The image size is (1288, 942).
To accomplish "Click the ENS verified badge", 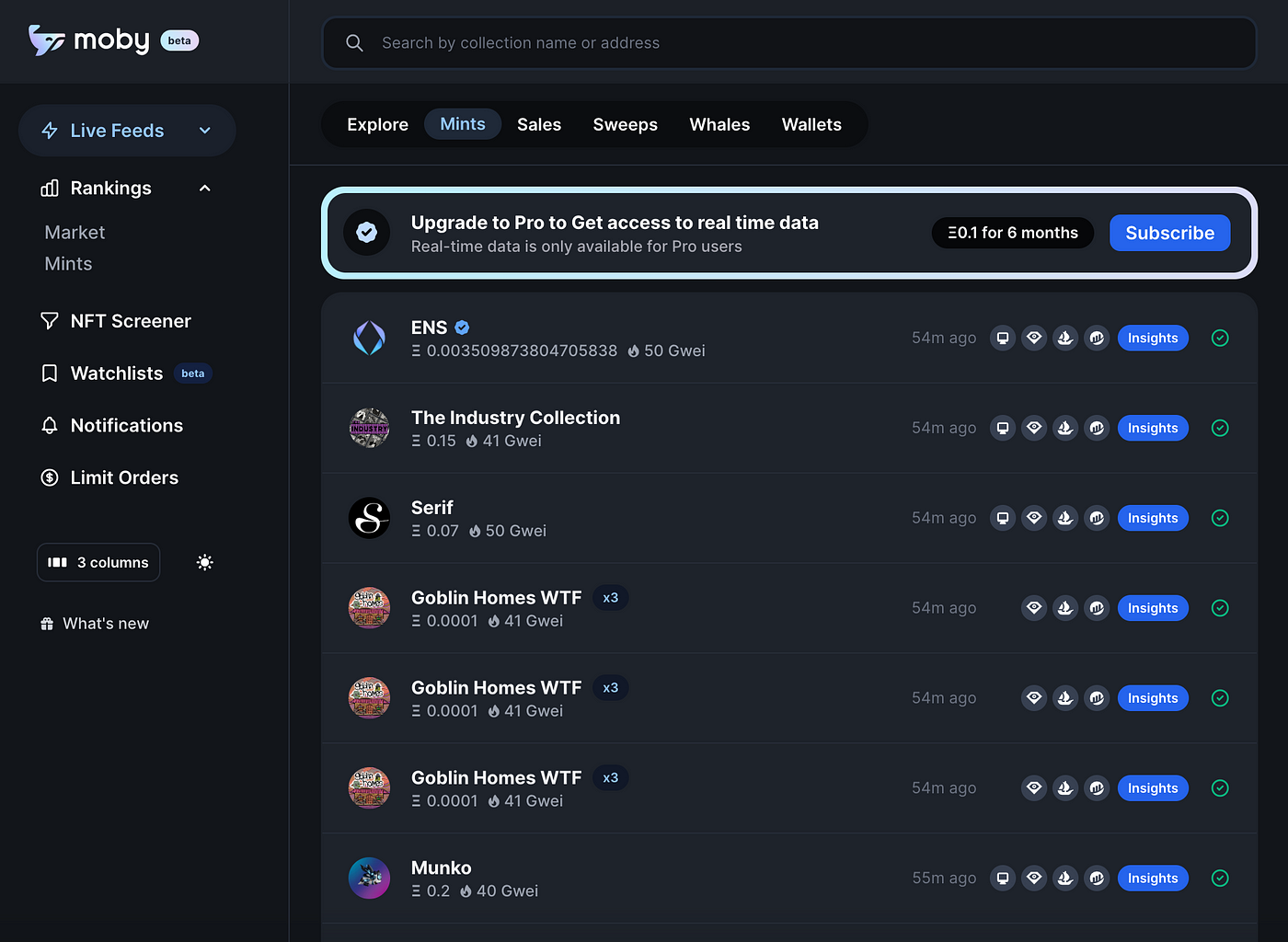I will (463, 327).
